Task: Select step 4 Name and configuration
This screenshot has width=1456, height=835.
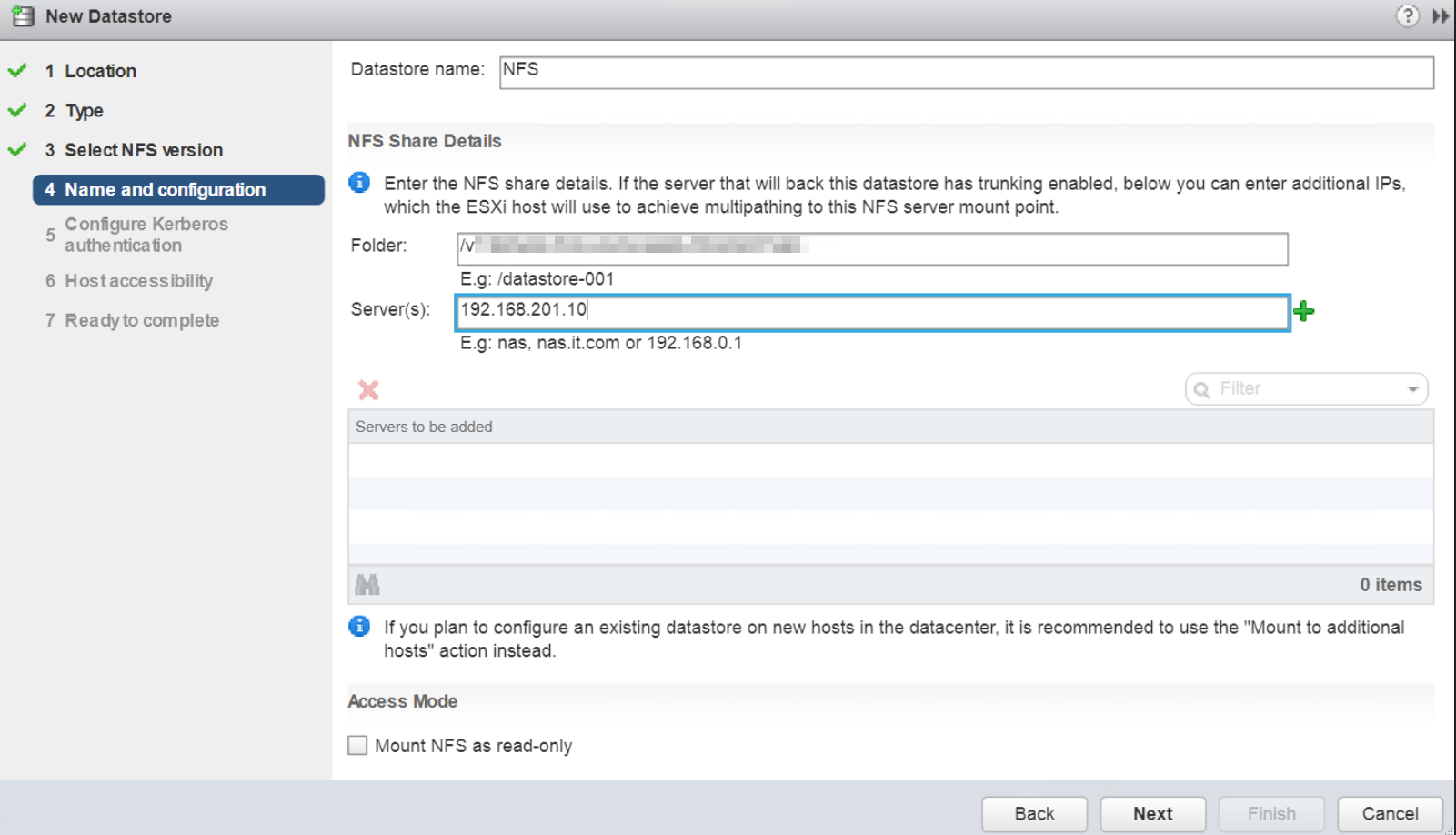Action: [x=178, y=190]
